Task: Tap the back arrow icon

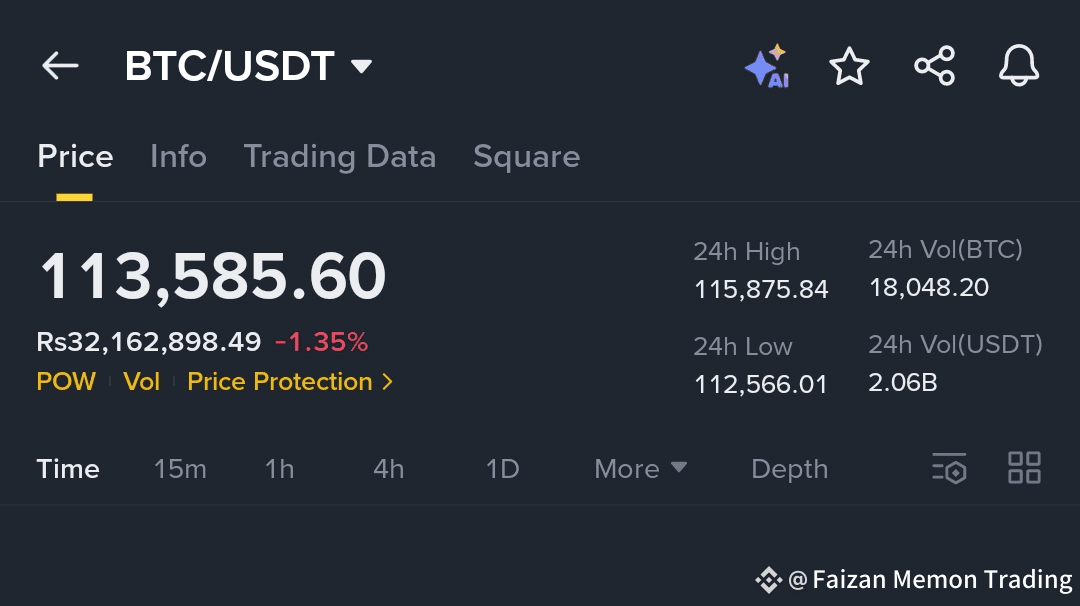Action: (x=60, y=66)
